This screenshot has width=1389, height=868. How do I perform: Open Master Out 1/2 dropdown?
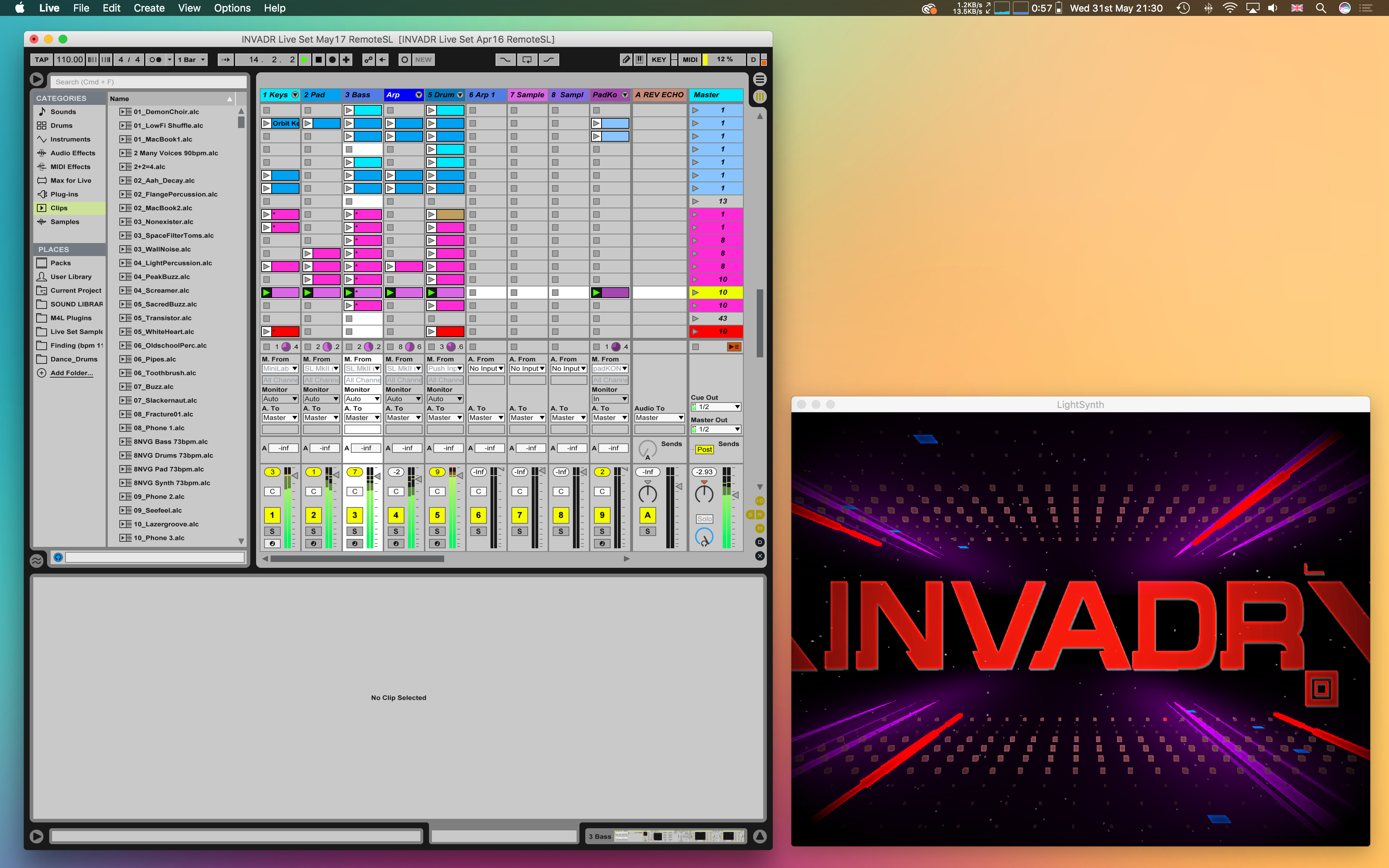tap(716, 429)
